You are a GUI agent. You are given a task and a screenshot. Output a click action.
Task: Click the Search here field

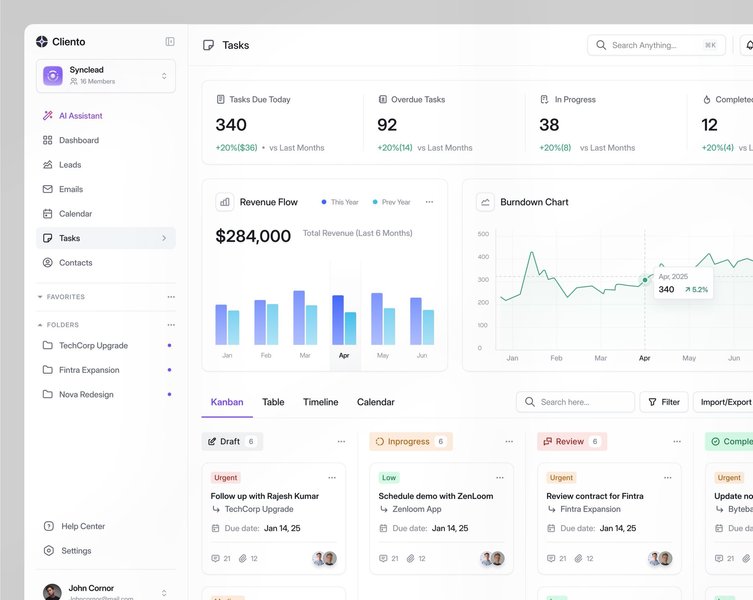click(x=575, y=402)
